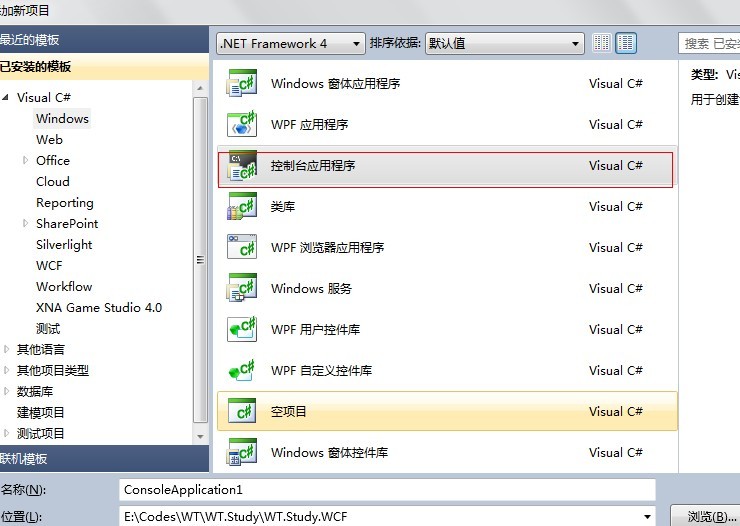
Task: Select the 测试 category under Visual C#
Action: 48,329
